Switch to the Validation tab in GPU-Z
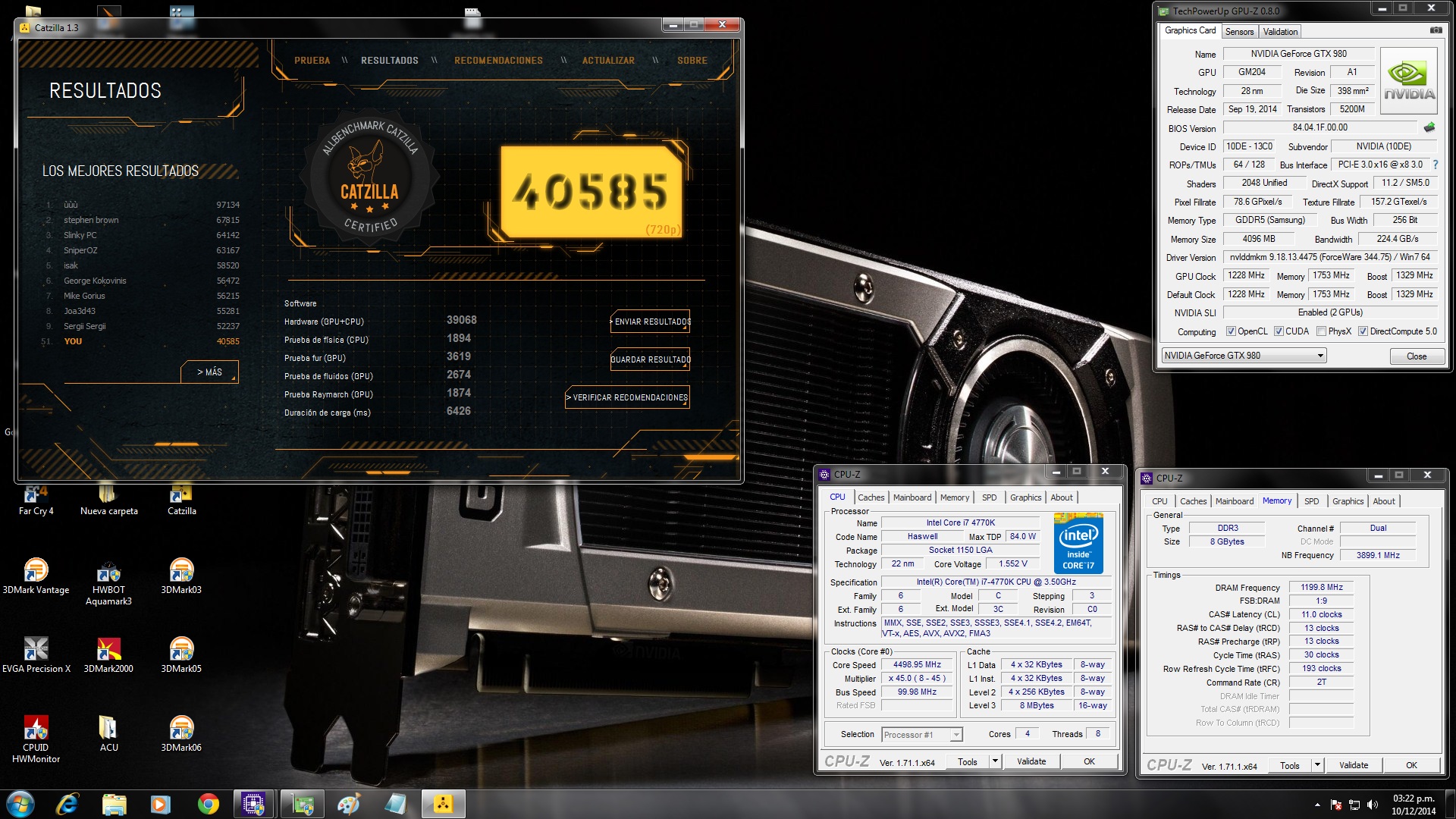Image resolution: width=1456 pixels, height=819 pixels. [x=1280, y=32]
